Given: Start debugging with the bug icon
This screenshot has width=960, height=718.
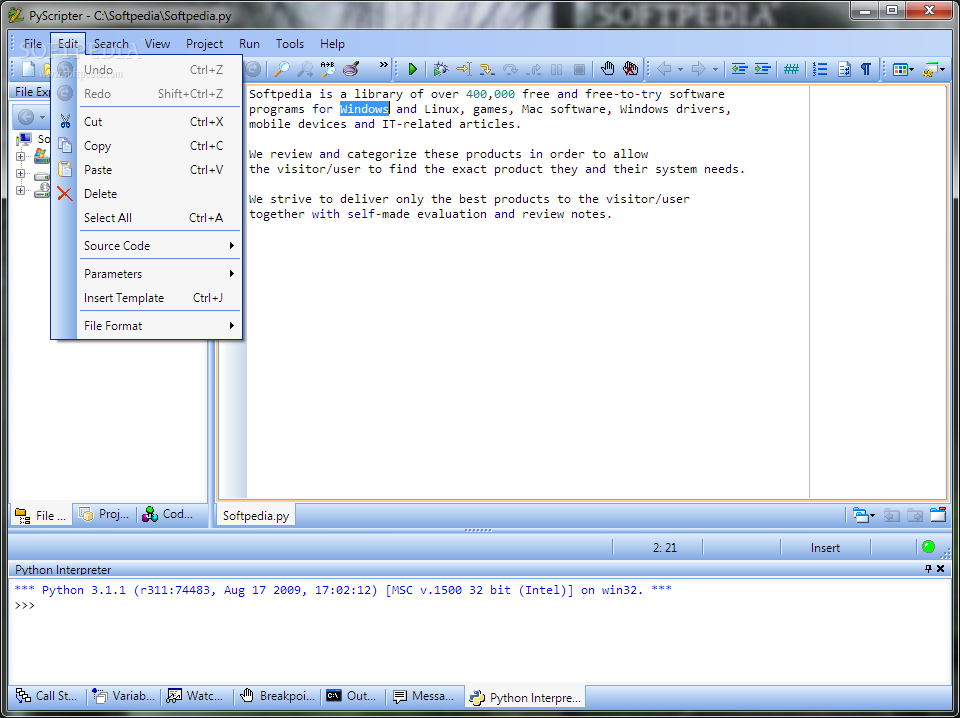Looking at the screenshot, I should (x=440, y=69).
